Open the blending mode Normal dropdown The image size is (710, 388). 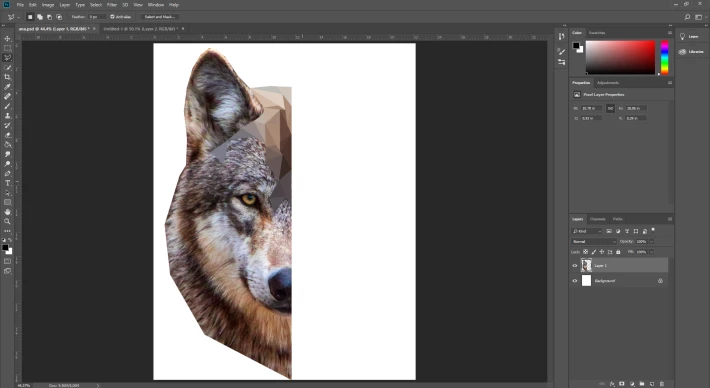click(594, 242)
